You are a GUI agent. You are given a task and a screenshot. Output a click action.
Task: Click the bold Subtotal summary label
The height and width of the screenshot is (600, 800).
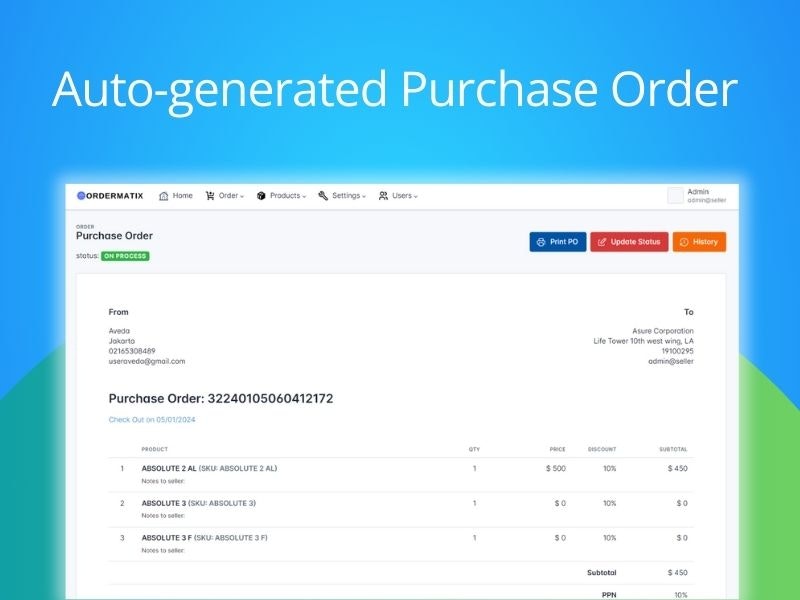pos(602,573)
